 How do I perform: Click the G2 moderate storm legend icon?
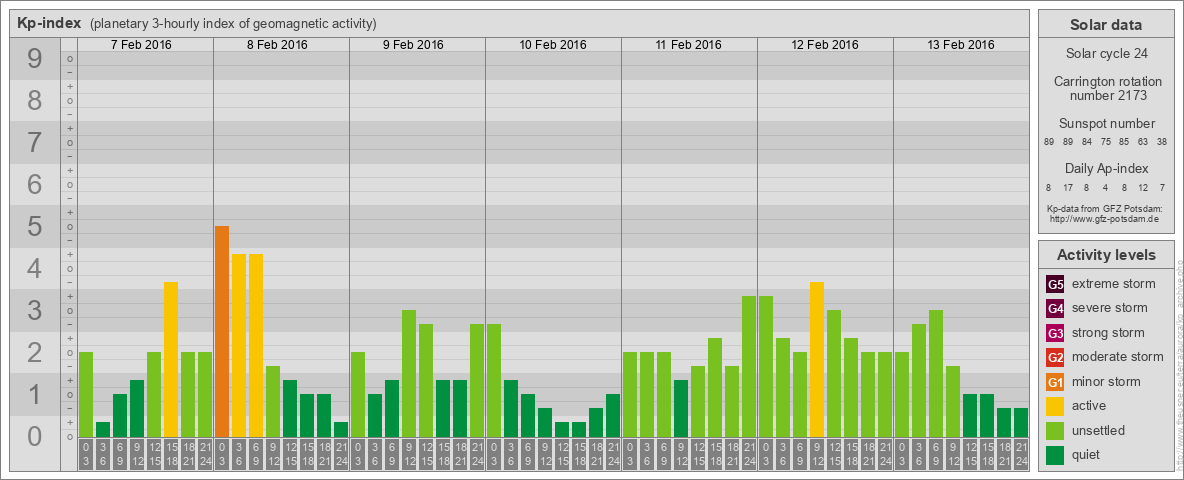pyautogui.click(x=1055, y=357)
